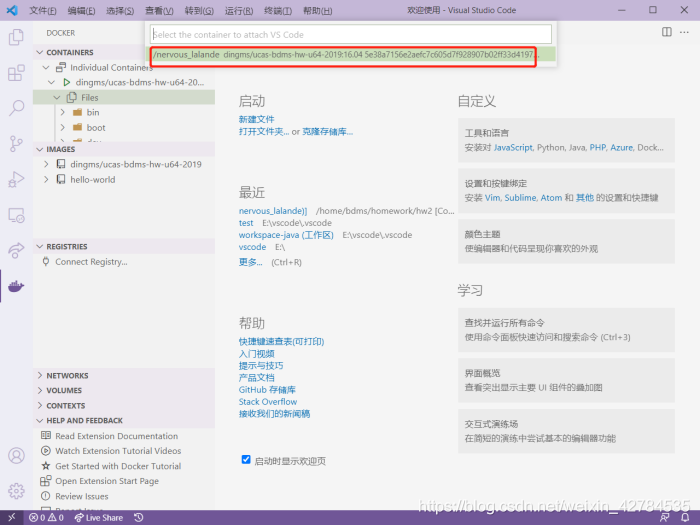Image resolution: width=700 pixels, height=525 pixels.
Task: Split the editor with layout icon
Action: [667, 32]
